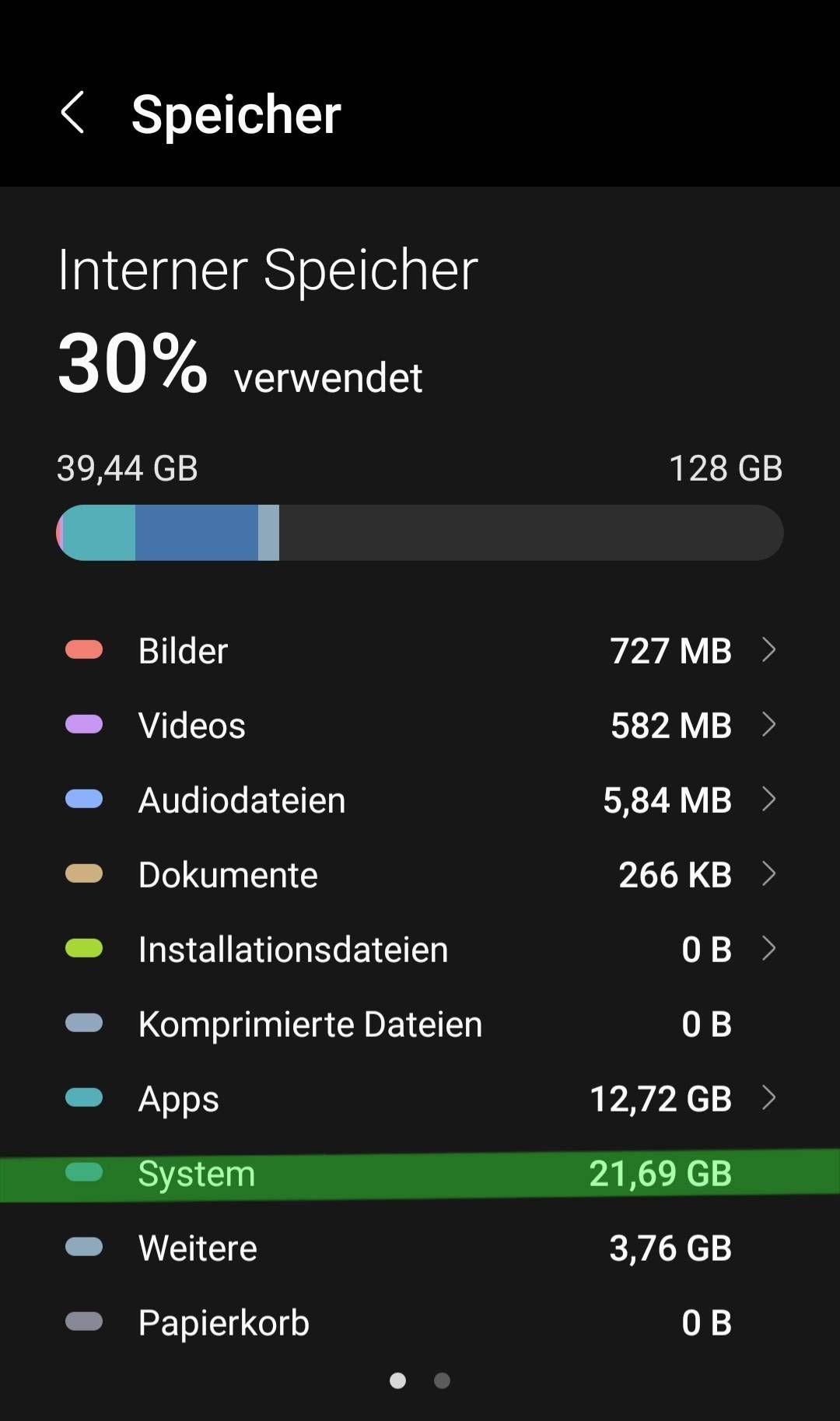Open Videos using the right chevron
This screenshot has width=840, height=1421.
point(768,725)
